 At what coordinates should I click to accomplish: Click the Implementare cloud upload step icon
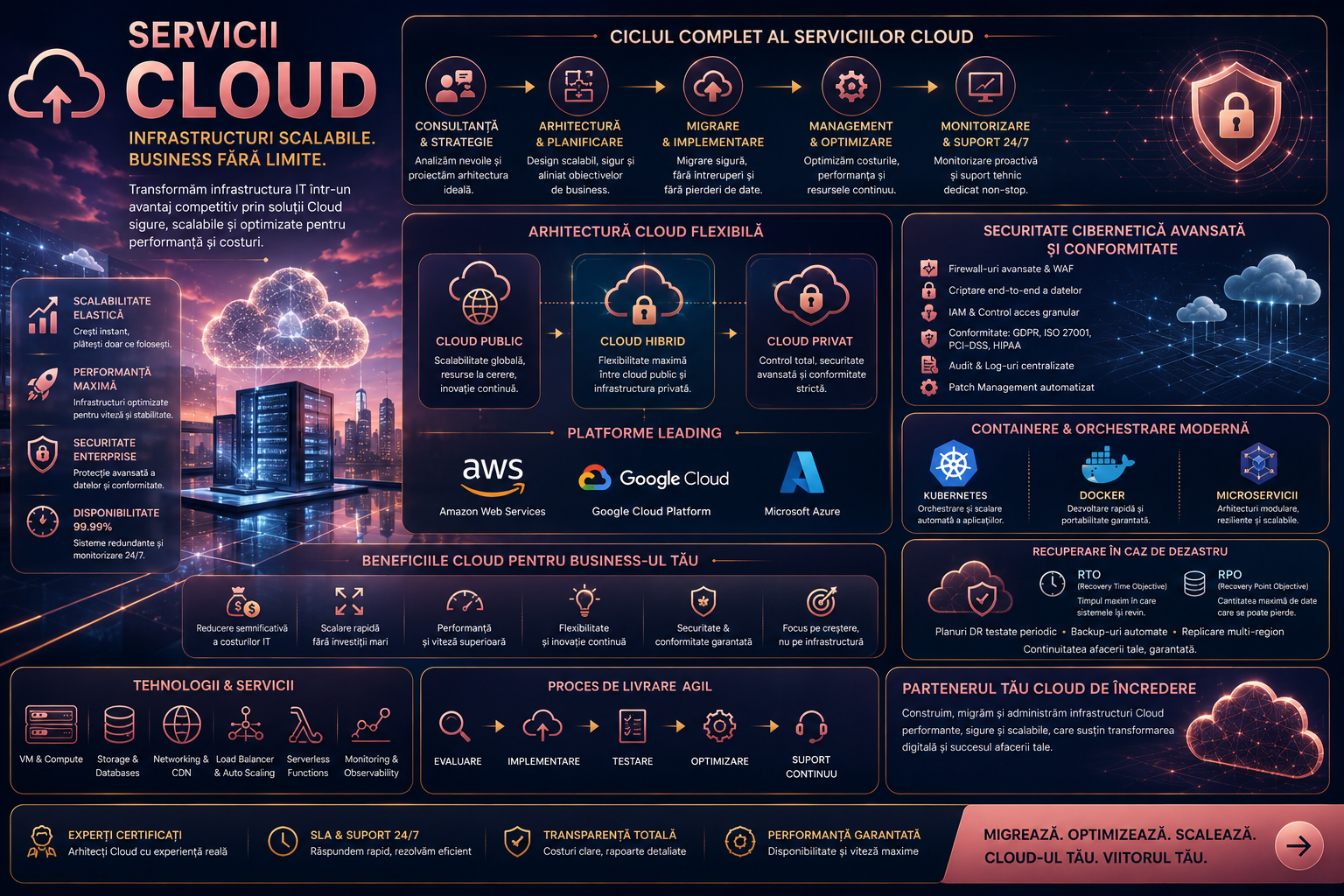tap(542, 726)
